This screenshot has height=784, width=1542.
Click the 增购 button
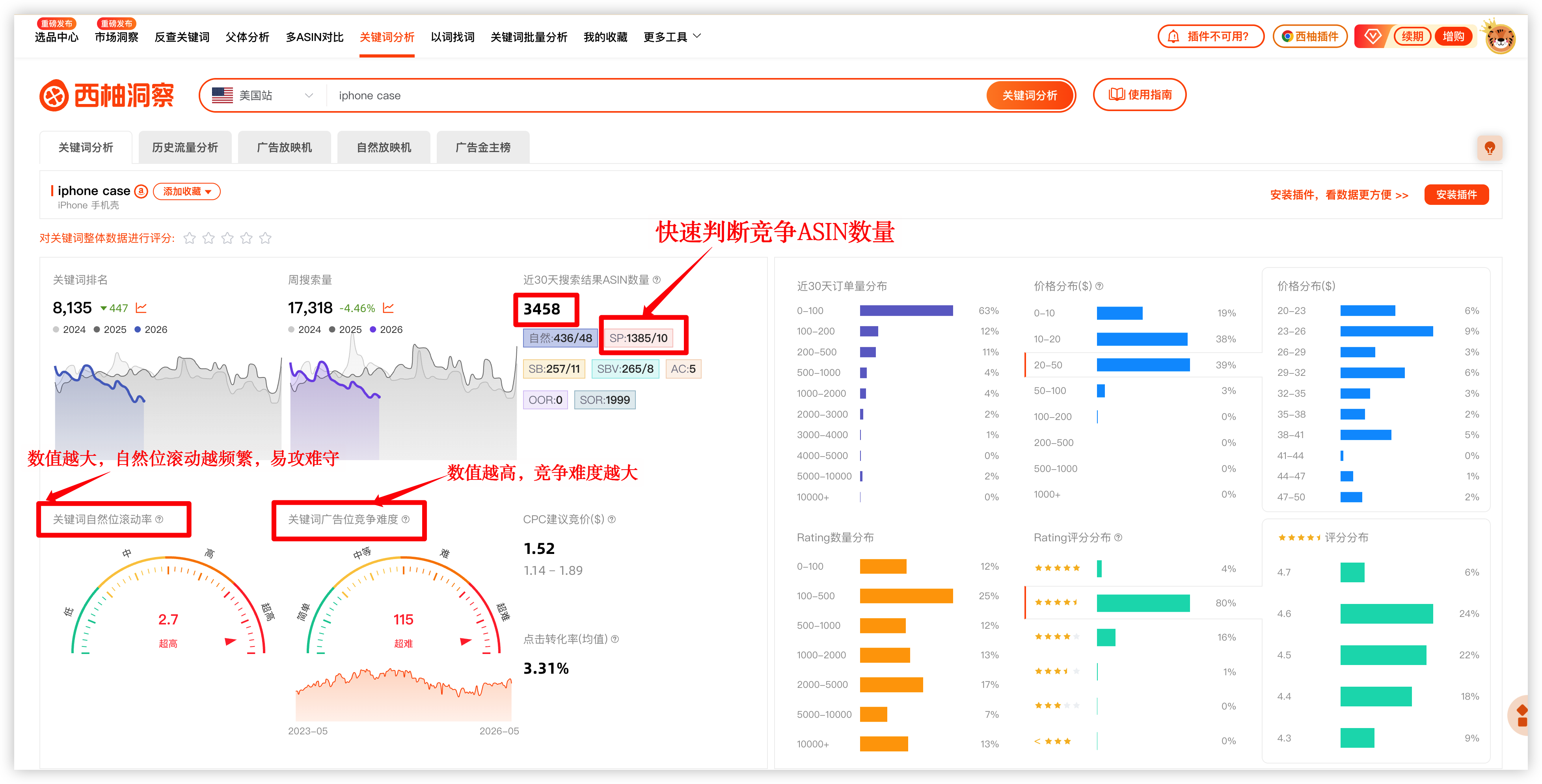click(x=1453, y=37)
